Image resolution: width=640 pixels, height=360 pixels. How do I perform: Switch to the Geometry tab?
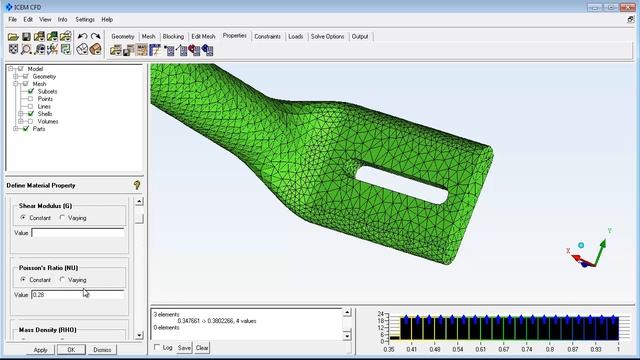[122, 36]
